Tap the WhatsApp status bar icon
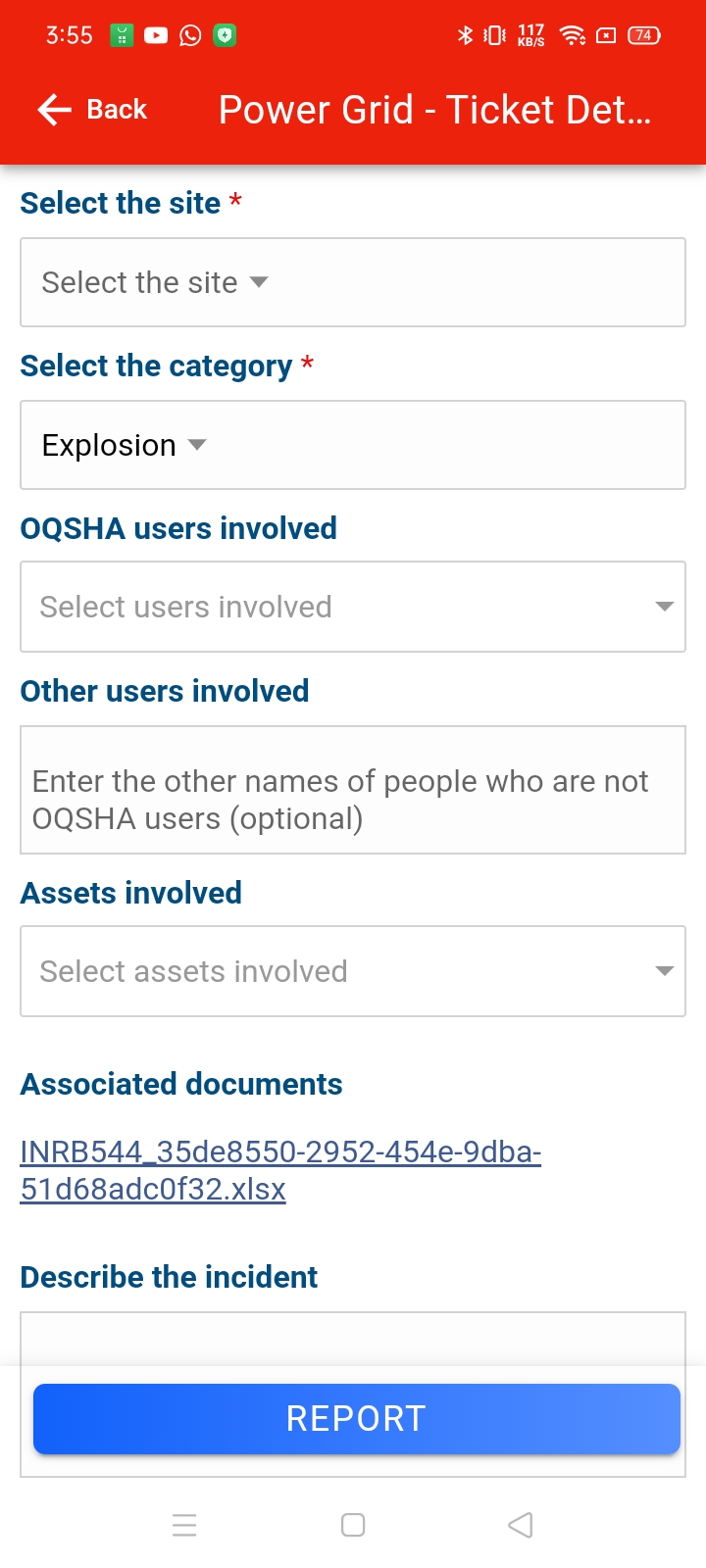 [190, 35]
